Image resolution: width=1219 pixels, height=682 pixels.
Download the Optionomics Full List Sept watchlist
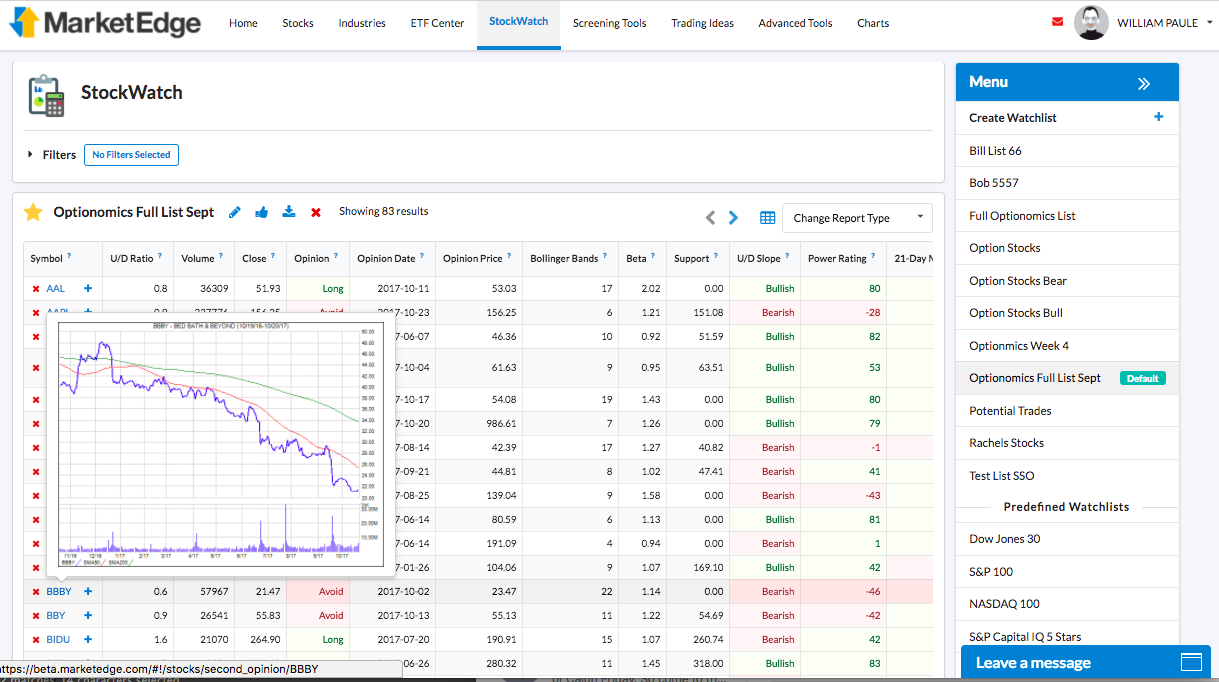coord(288,212)
